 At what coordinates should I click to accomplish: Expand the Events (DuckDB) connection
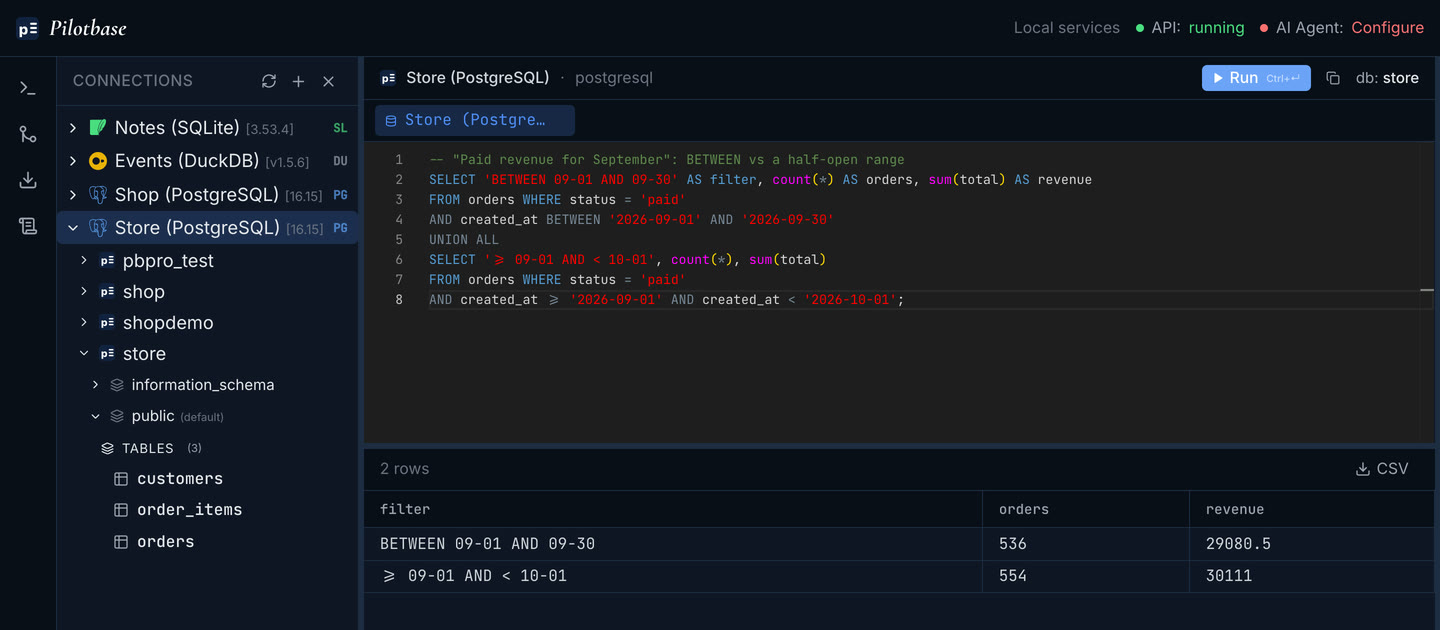[73, 161]
